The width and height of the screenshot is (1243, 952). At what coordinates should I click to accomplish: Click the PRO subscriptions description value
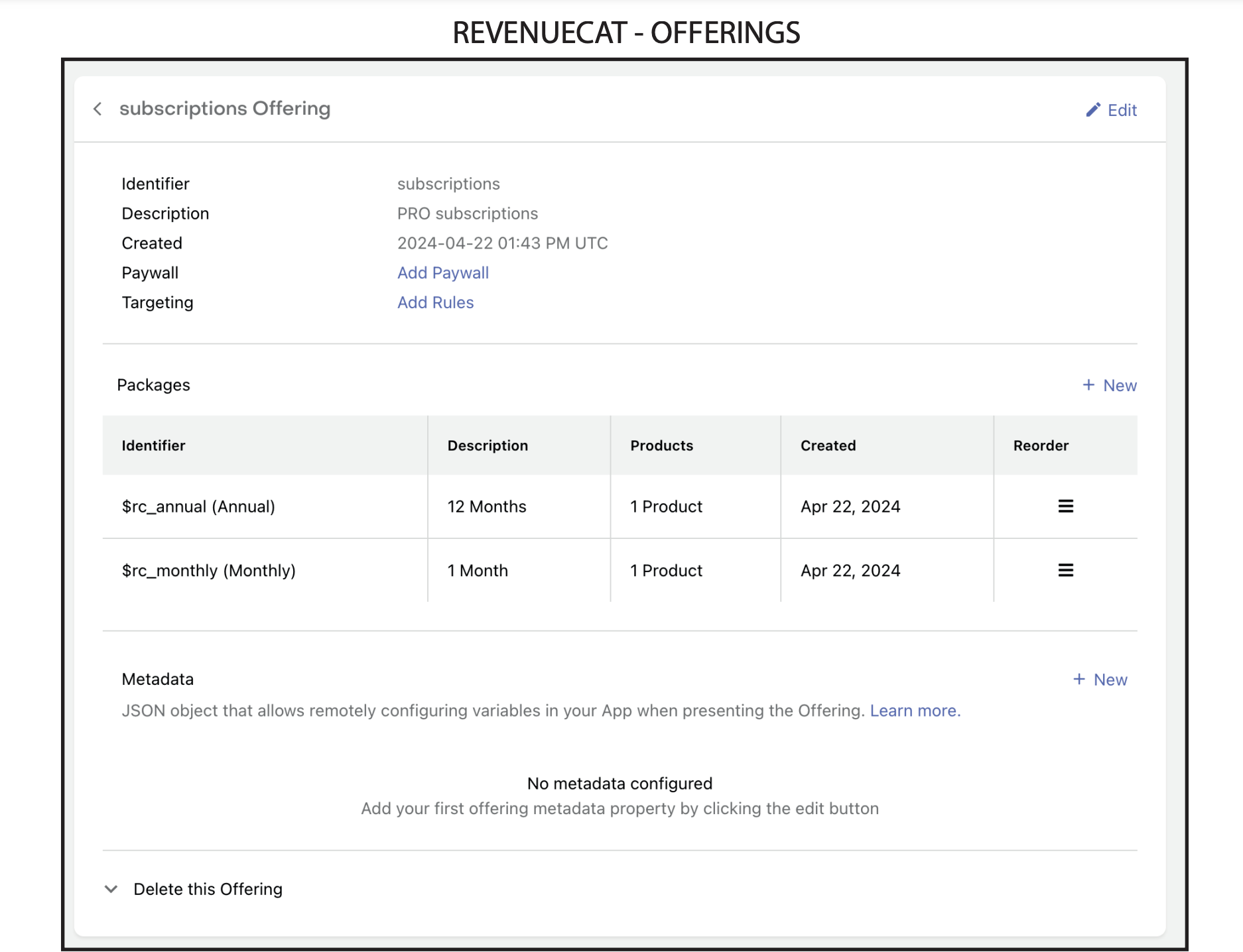(468, 214)
